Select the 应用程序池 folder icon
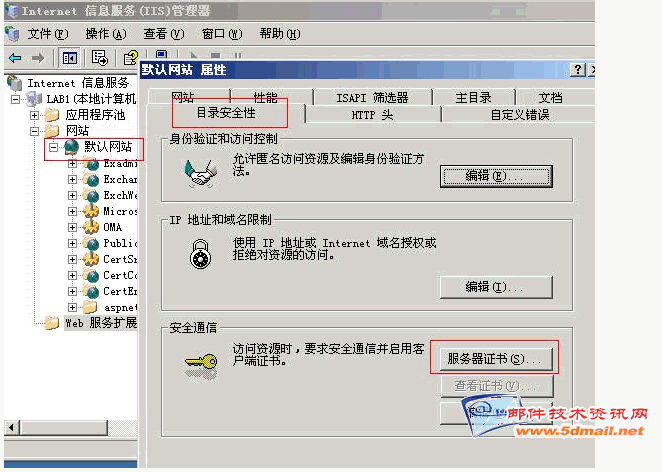Screen dimensions: 662x472 (x=52, y=115)
